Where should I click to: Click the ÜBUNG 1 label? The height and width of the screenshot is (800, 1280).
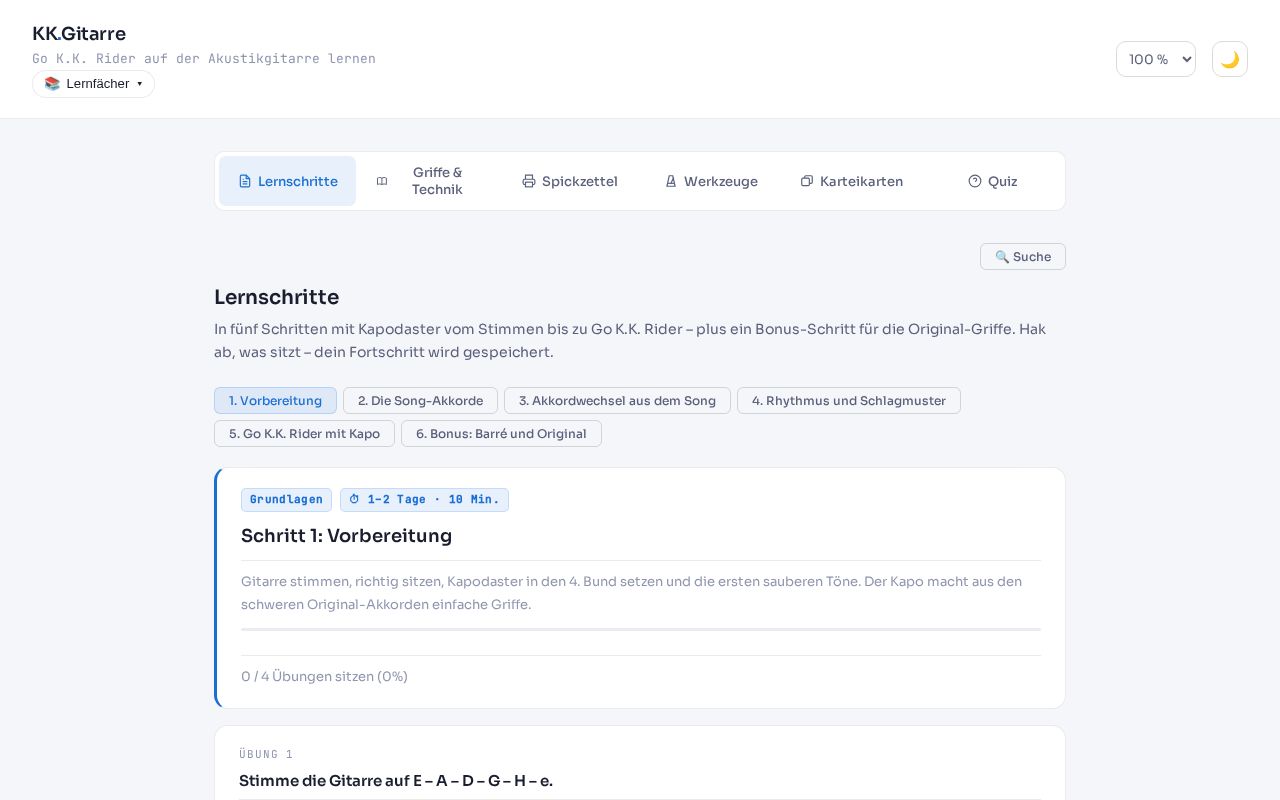click(x=266, y=754)
